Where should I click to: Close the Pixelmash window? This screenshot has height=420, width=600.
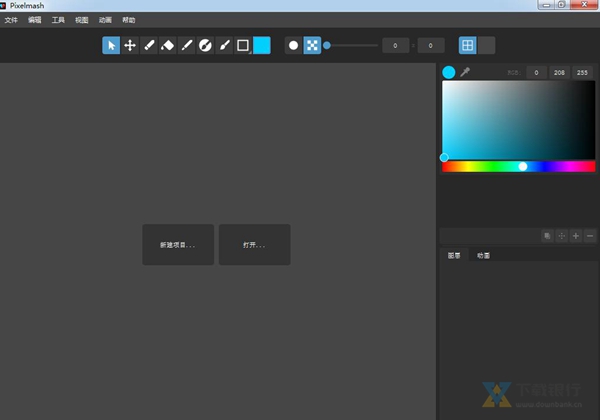(584, 5)
